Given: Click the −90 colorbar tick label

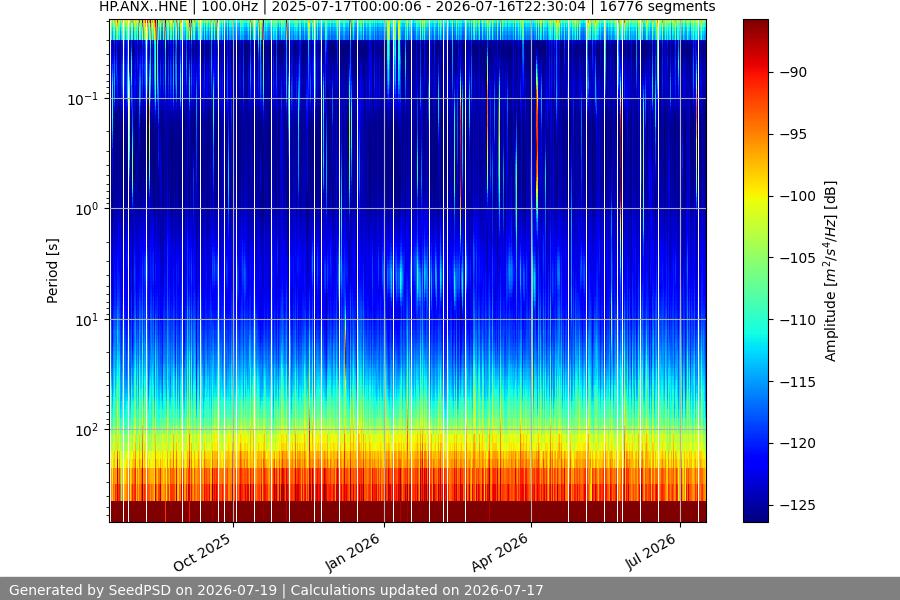Looking at the screenshot, I should point(793,72).
